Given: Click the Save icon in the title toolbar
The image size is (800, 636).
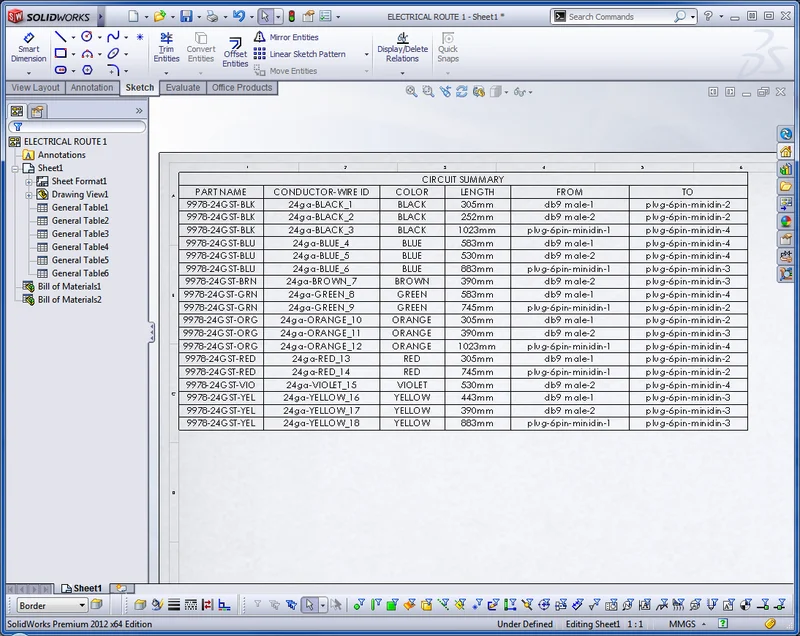Looking at the screenshot, I should click(x=186, y=16).
